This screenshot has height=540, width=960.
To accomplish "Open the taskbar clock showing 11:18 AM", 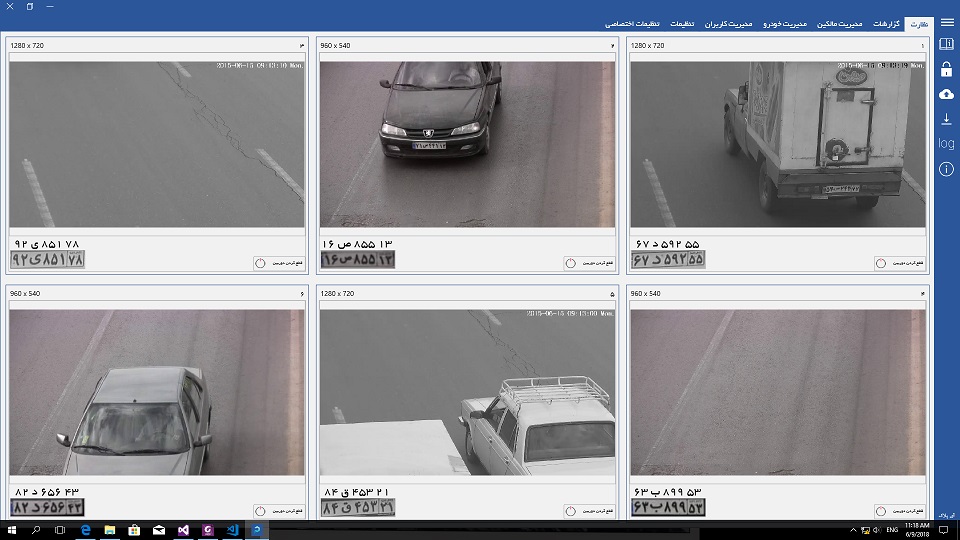I will coord(917,530).
